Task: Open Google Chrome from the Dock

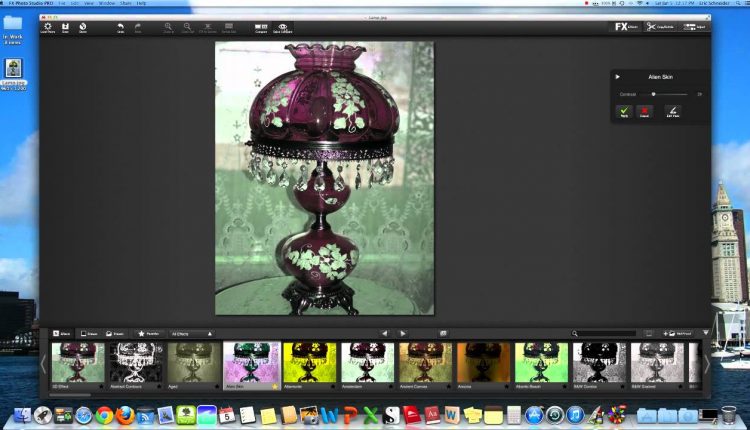Action: click(104, 415)
